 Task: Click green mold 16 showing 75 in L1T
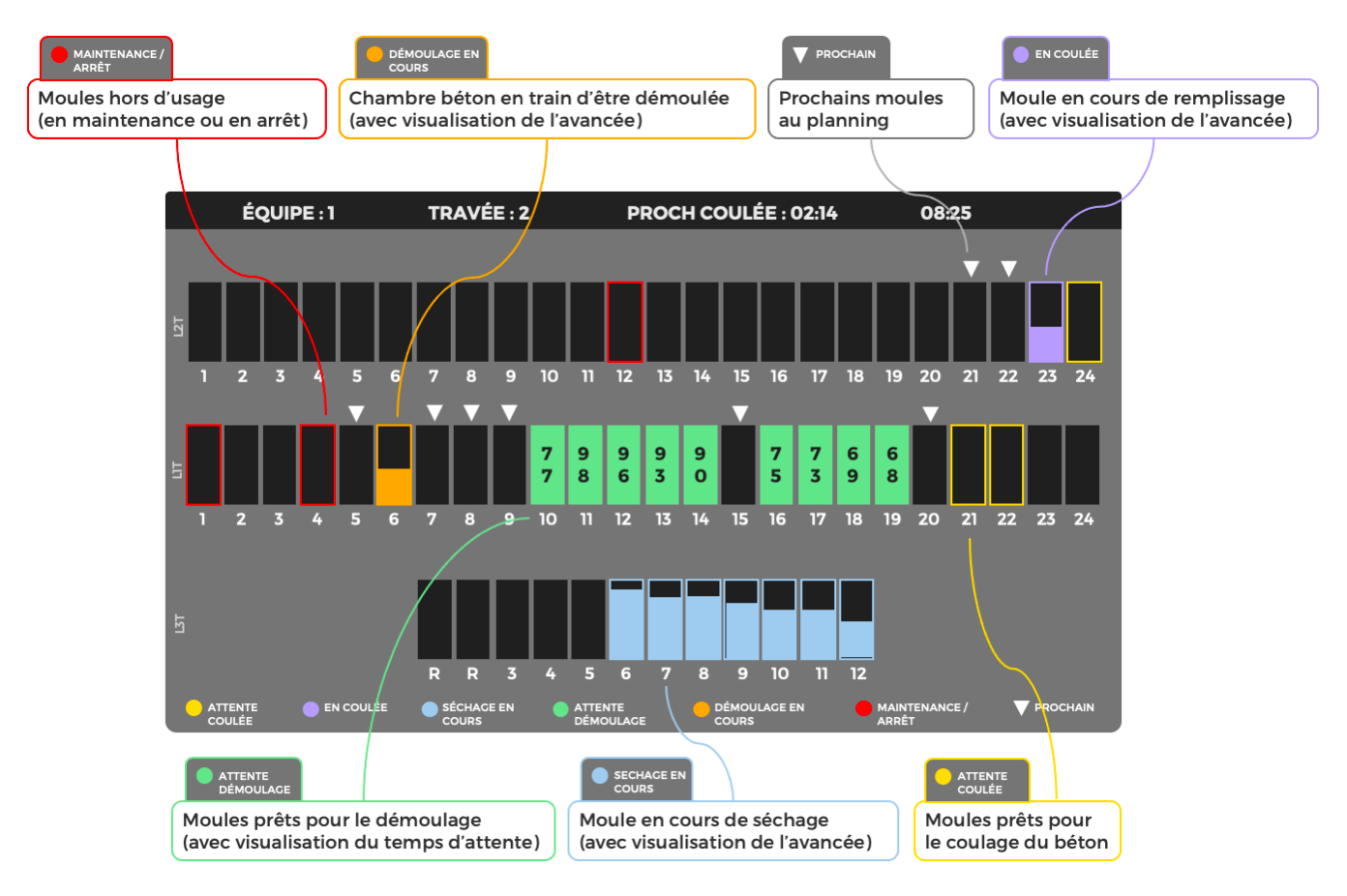tap(777, 465)
